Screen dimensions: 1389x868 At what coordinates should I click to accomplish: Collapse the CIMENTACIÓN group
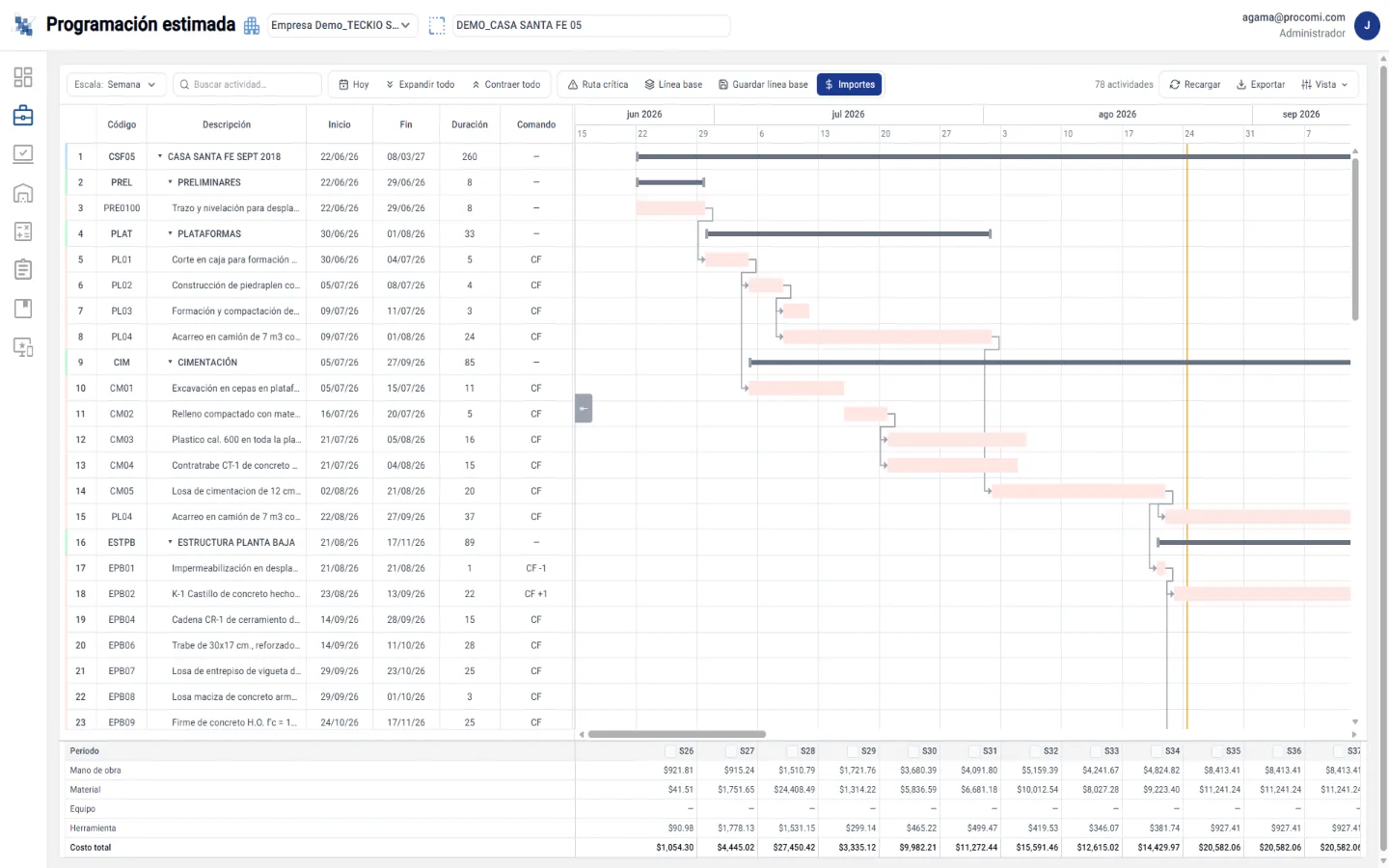click(x=171, y=363)
